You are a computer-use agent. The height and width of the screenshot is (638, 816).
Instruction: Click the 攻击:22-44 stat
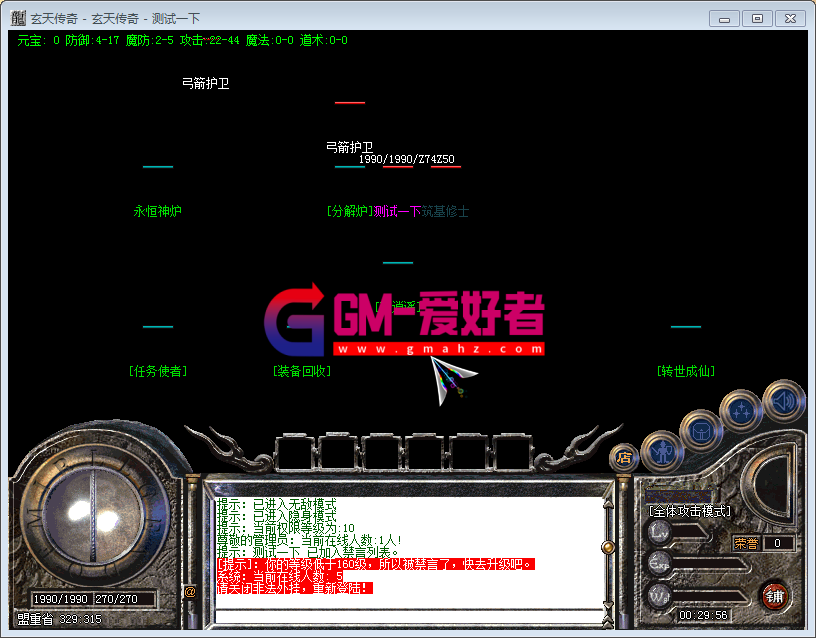[210, 40]
